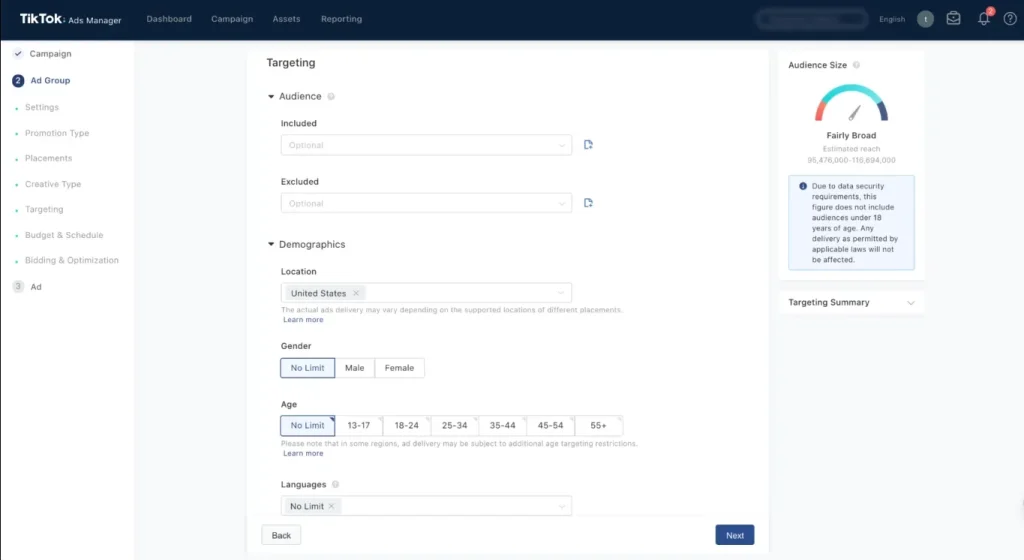Open the notifications bell icon
Viewport: 1024px width, 560px height.
tap(984, 19)
